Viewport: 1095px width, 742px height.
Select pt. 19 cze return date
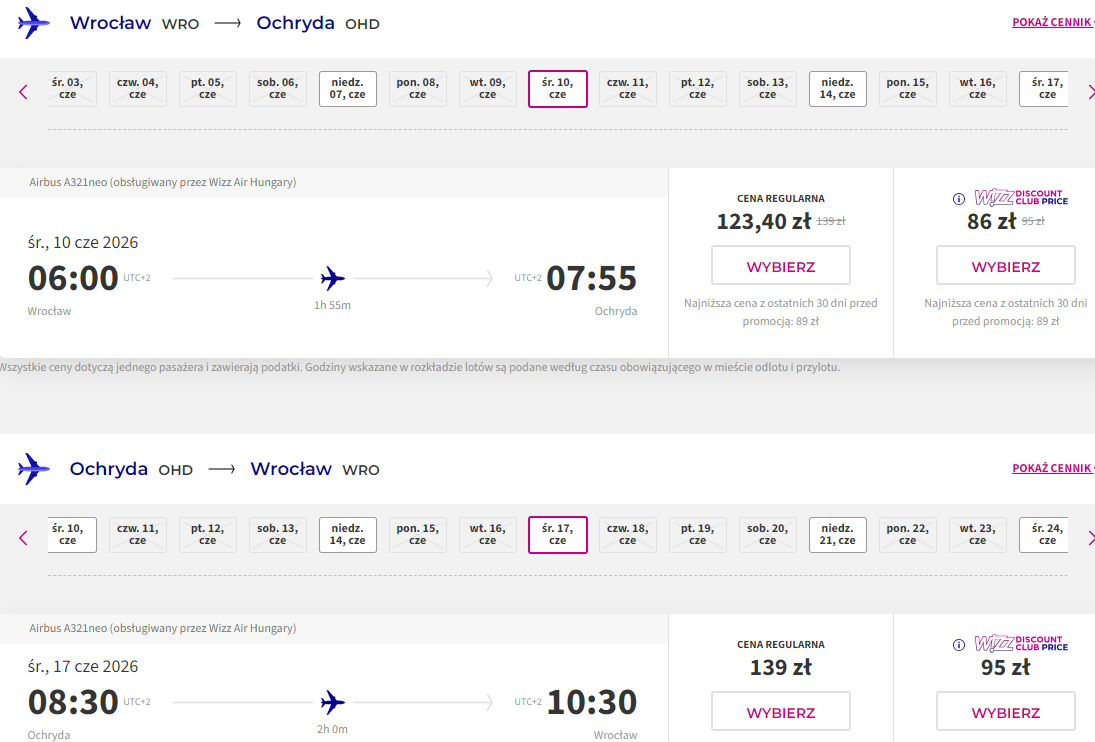[x=698, y=535]
